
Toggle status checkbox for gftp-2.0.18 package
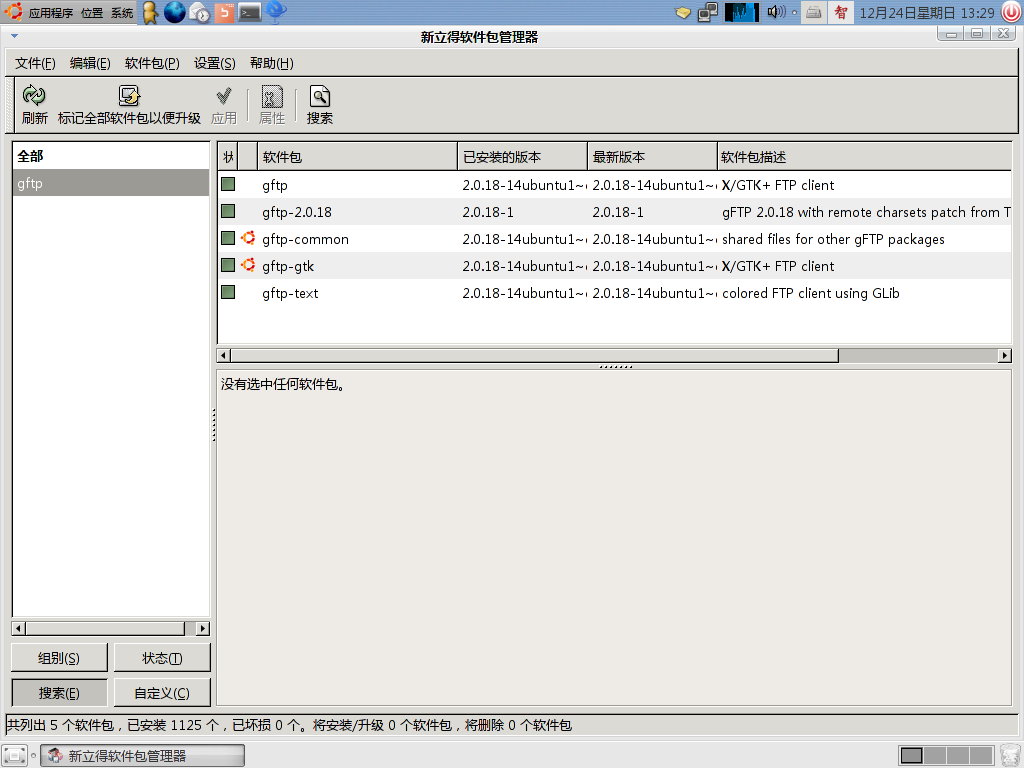click(x=228, y=211)
